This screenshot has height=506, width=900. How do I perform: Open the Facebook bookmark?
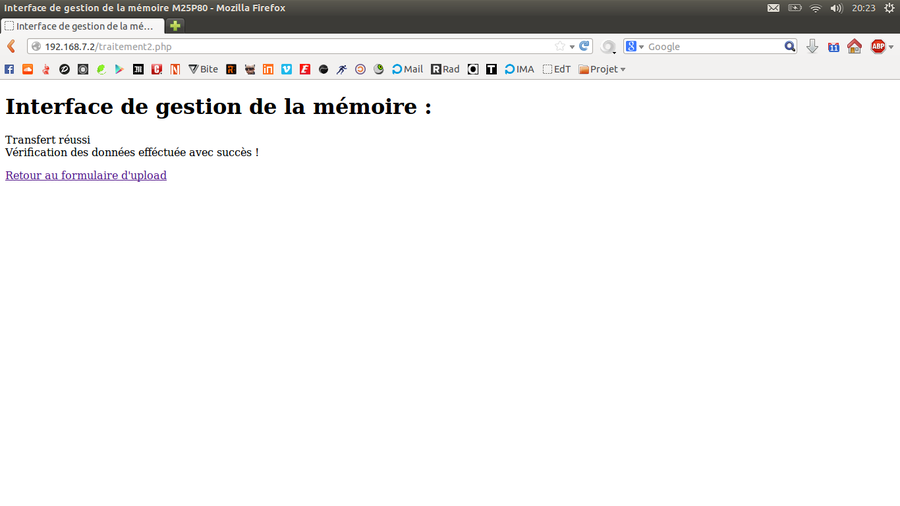tap(10, 69)
